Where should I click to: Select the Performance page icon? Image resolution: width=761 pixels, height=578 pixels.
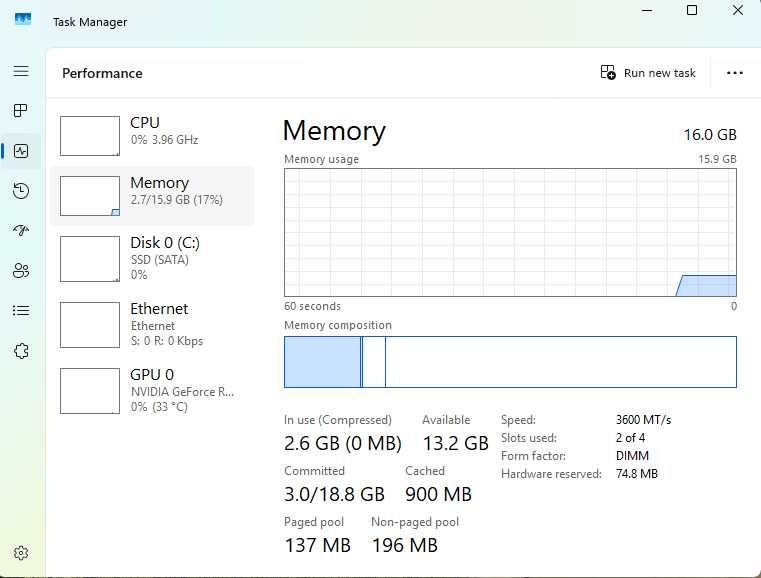pyautogui.click(x=21, y=151)
